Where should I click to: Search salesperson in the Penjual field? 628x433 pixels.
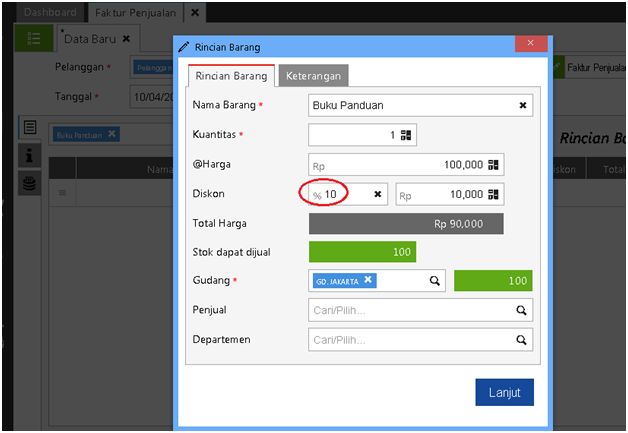pyautogui.click(x=521, y=310)
